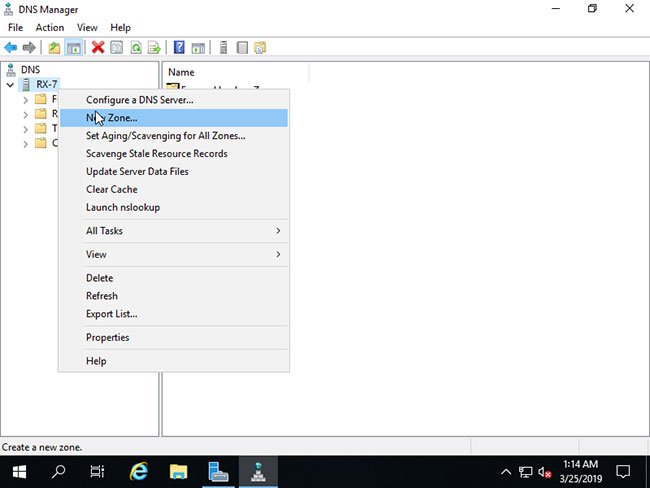Choose Refresh from context menu
Image resolution: width=650 pixels, height=488 pixels.
tap(174, 296)
